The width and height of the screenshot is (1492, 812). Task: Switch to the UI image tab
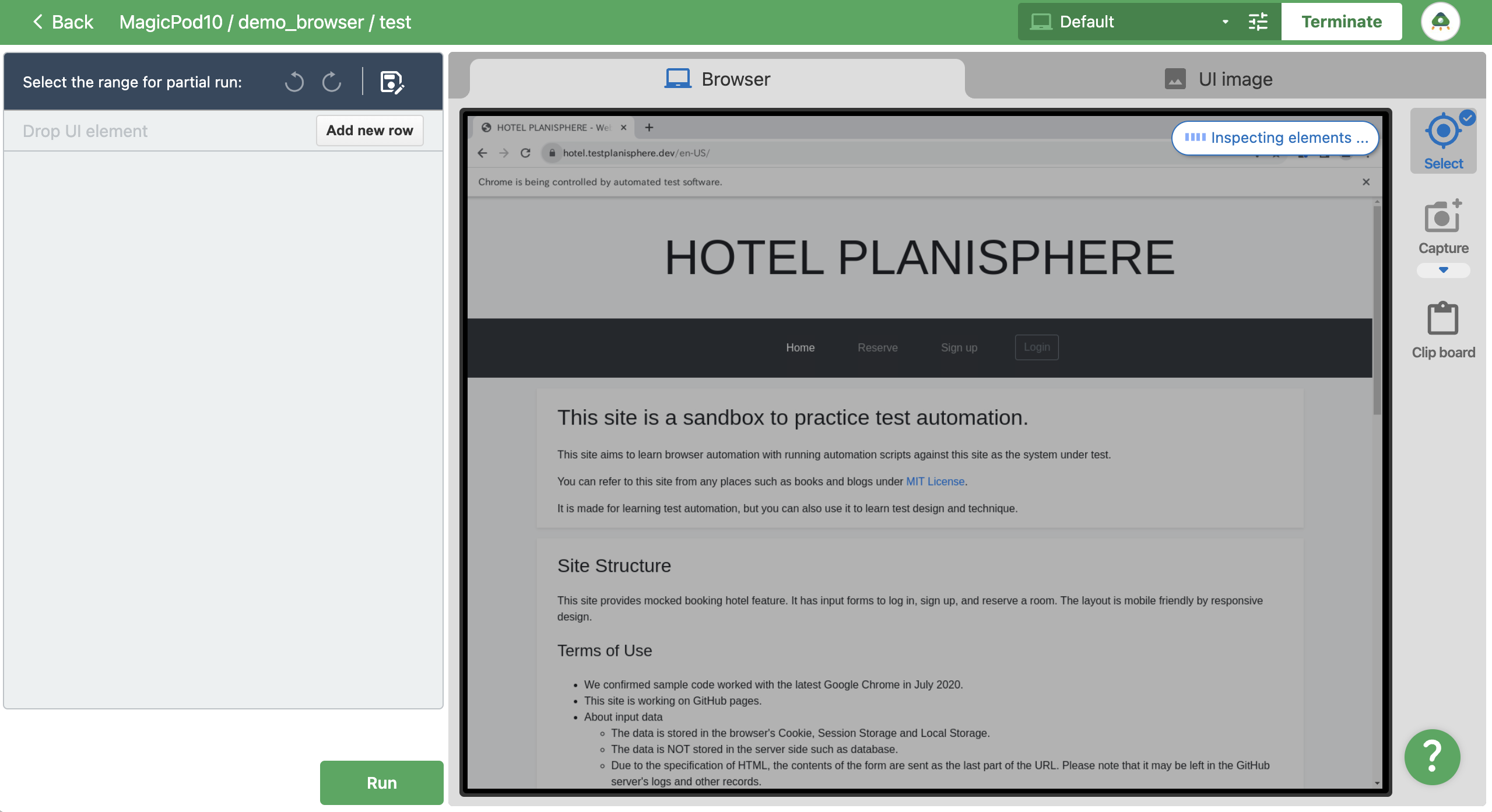[x=1219, y=79]
